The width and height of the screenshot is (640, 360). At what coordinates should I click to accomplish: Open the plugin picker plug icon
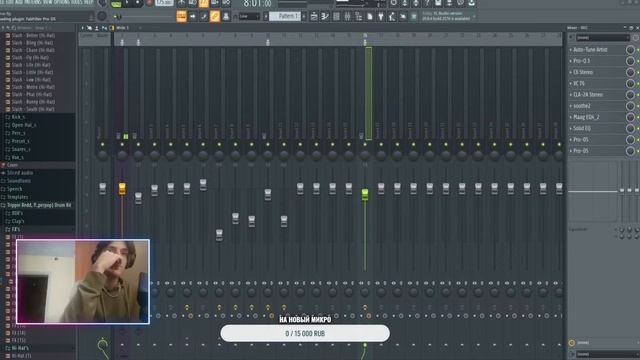coord(381,16)
